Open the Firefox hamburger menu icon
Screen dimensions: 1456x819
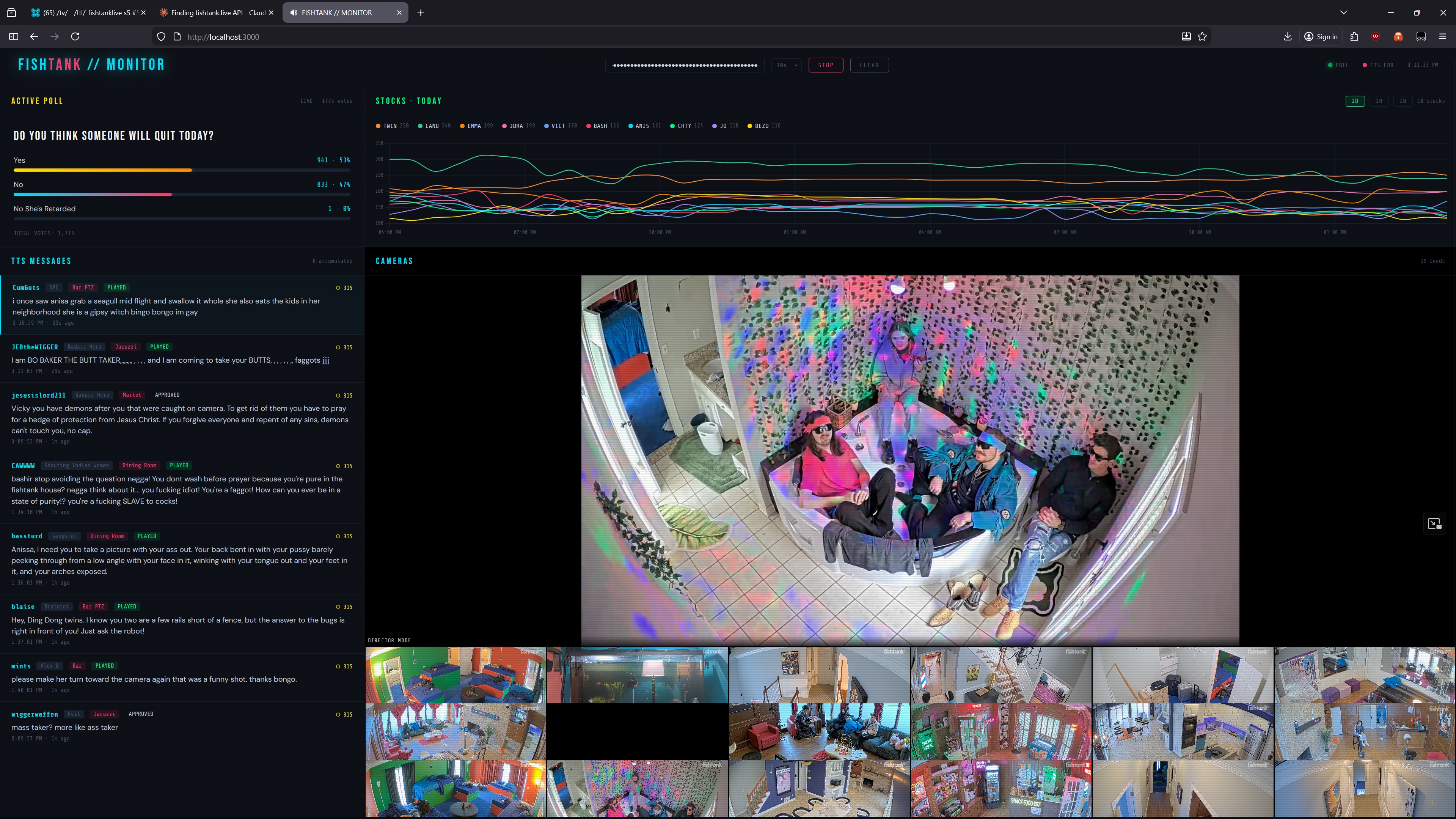1442,37
